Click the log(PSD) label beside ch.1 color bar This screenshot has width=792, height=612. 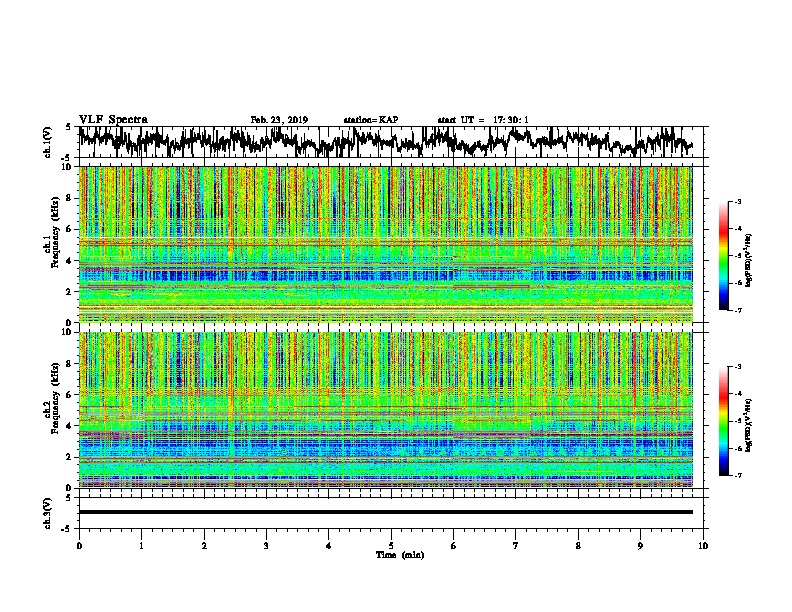(749, 260)
